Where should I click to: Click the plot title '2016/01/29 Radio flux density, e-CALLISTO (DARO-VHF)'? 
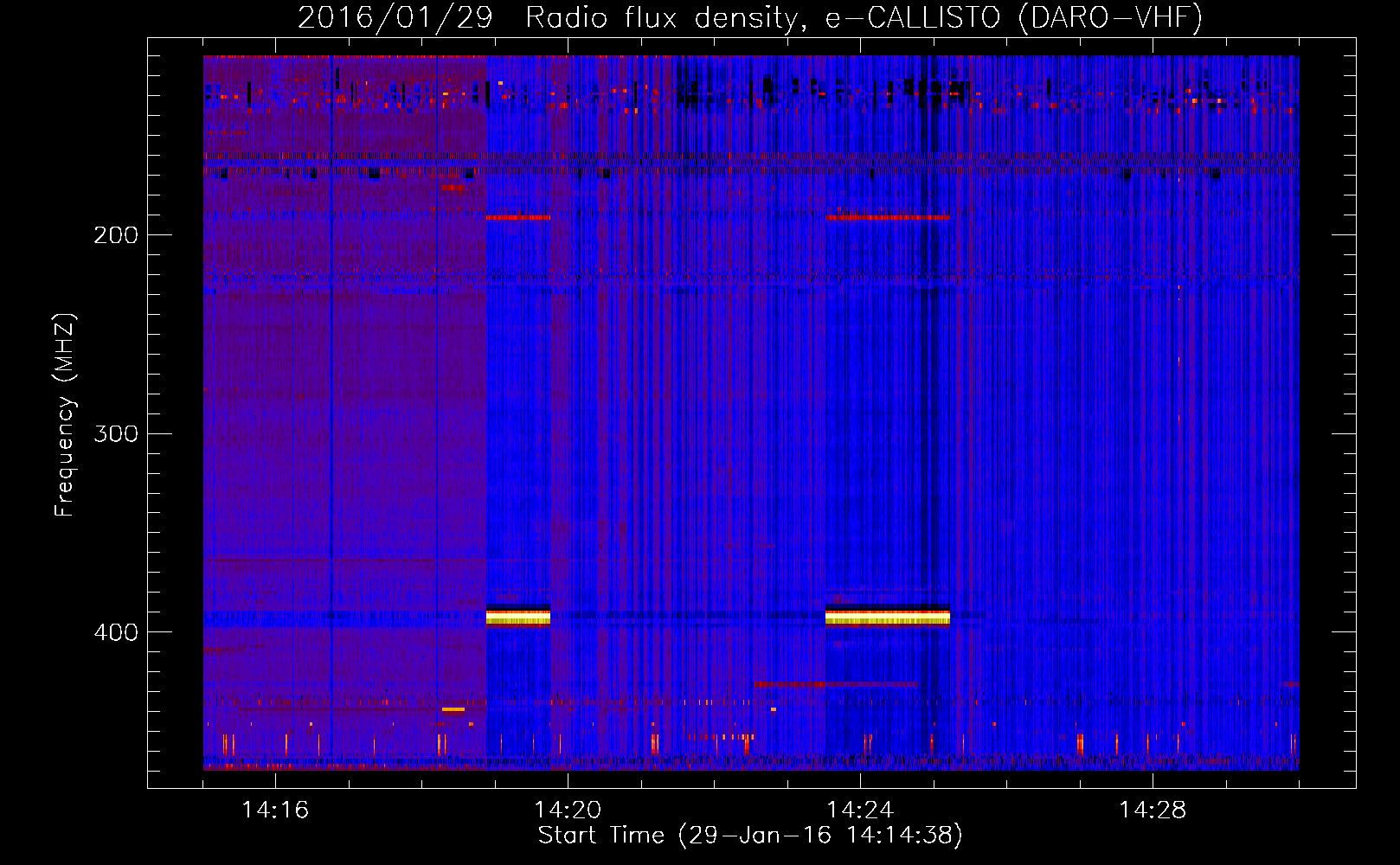coord(750,17)
